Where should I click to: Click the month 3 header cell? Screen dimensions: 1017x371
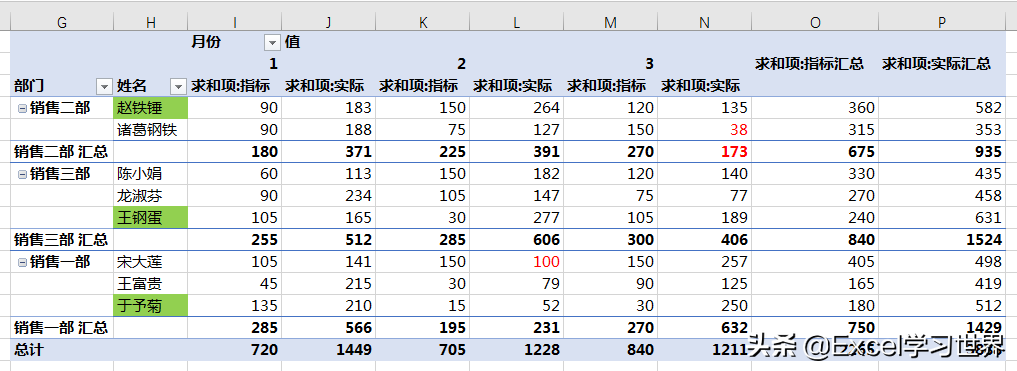pyautogui.click(x=649, y=64)
